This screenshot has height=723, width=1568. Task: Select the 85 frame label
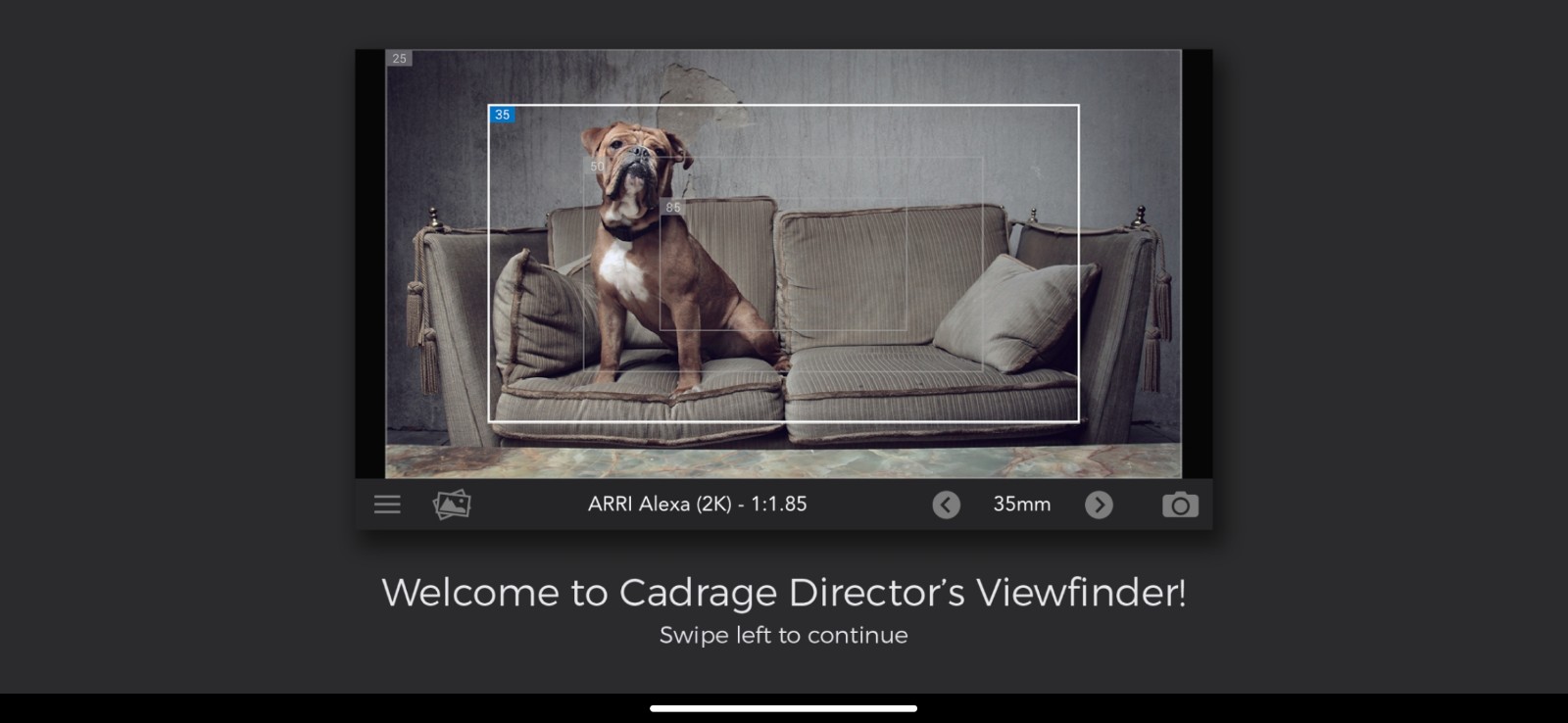tap(672, 208)
